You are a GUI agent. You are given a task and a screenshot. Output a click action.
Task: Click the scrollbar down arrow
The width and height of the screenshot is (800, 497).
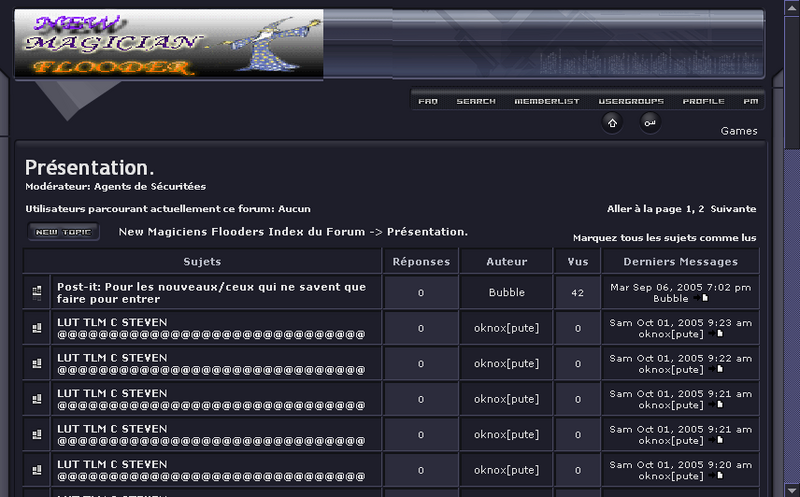click(791, 489)
